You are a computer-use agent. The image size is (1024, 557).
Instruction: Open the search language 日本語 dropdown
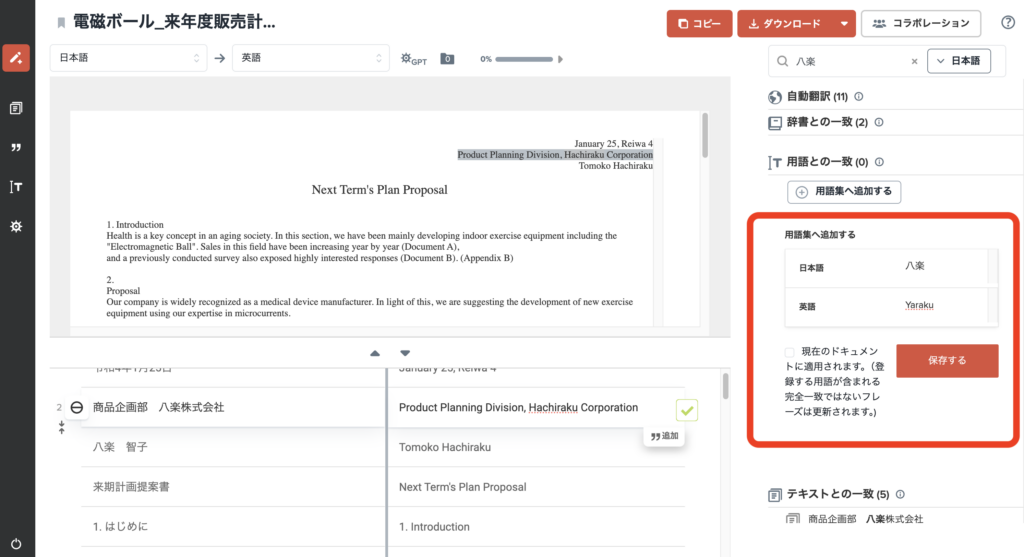959,61
